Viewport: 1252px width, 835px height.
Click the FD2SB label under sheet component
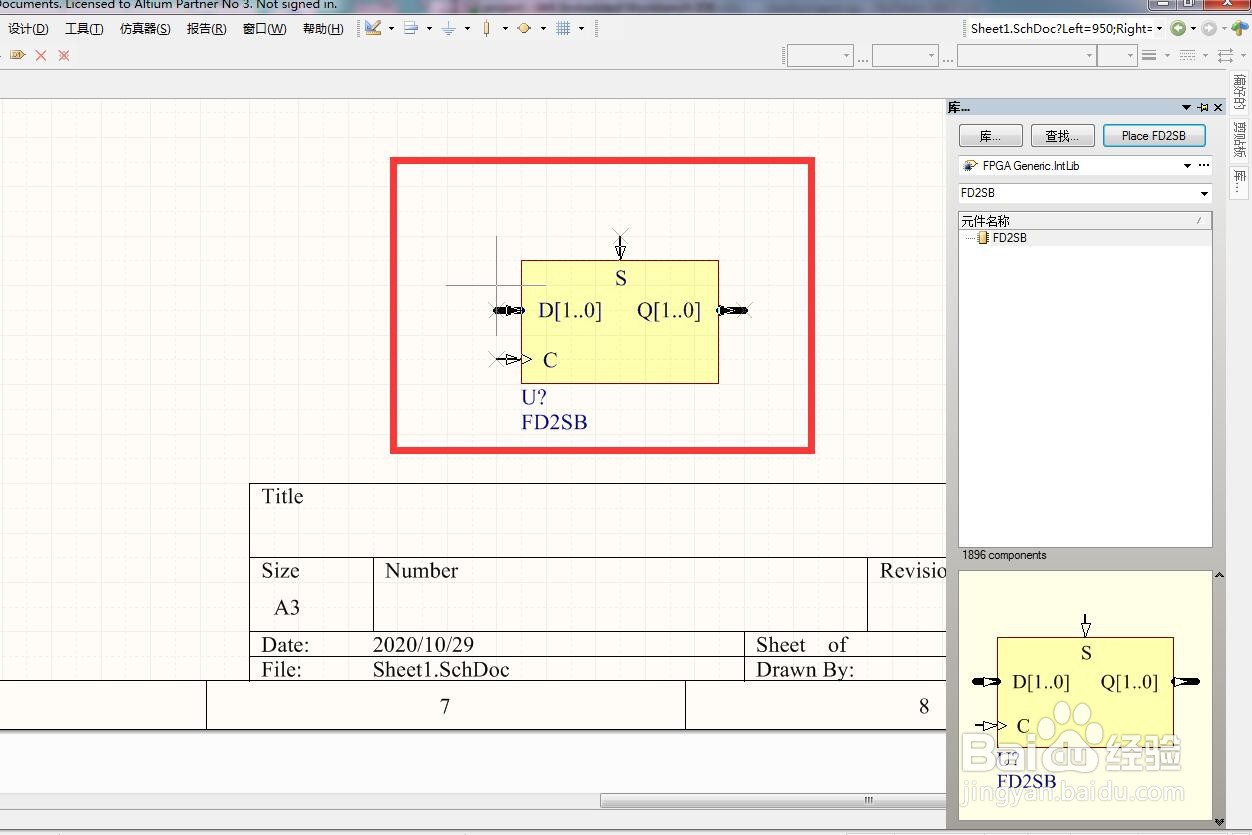coord(554,422)
